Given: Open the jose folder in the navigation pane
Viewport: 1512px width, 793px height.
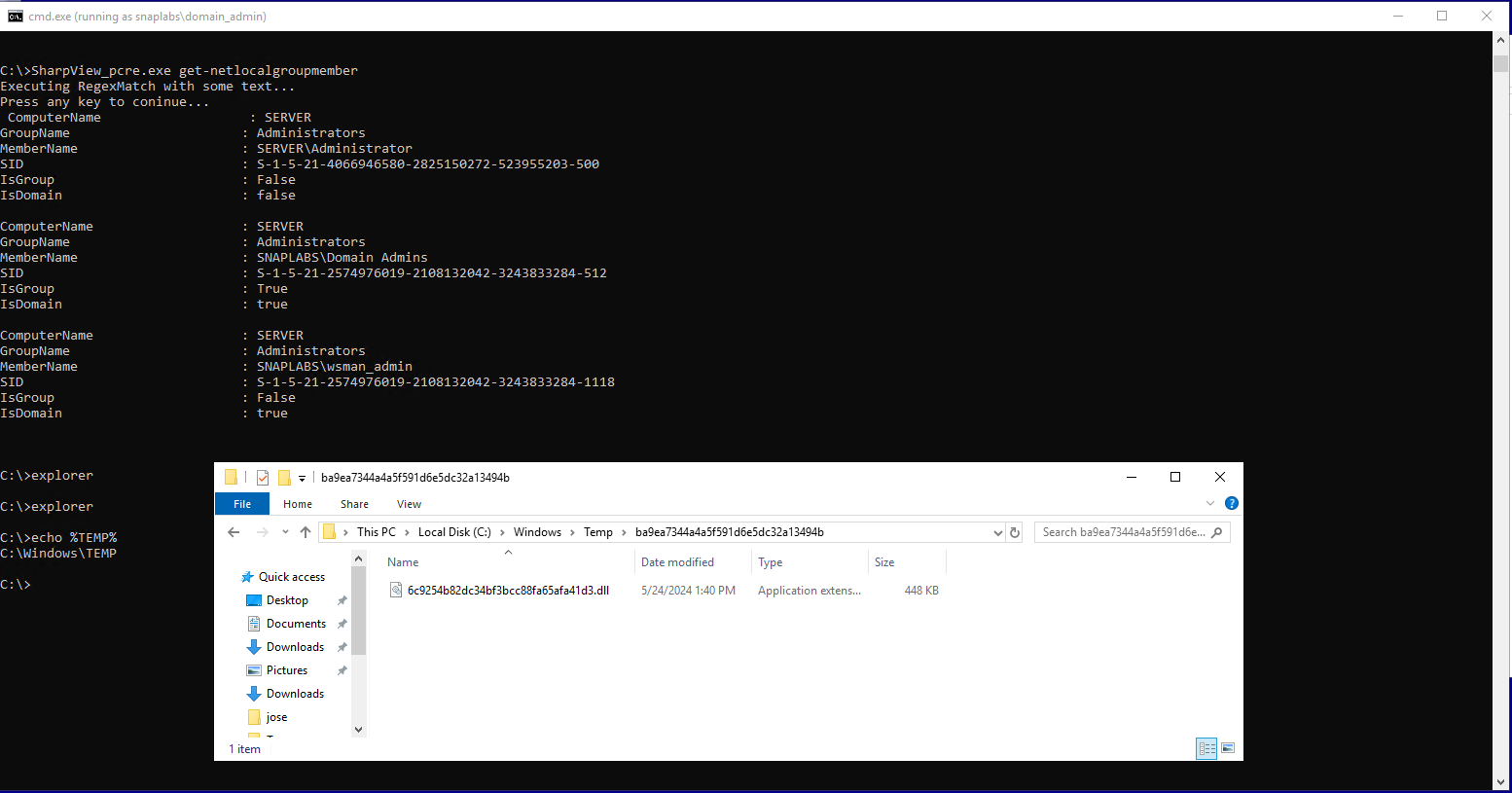Looking at the screenshot, I should pyautogui.click(x=277, y=717).
